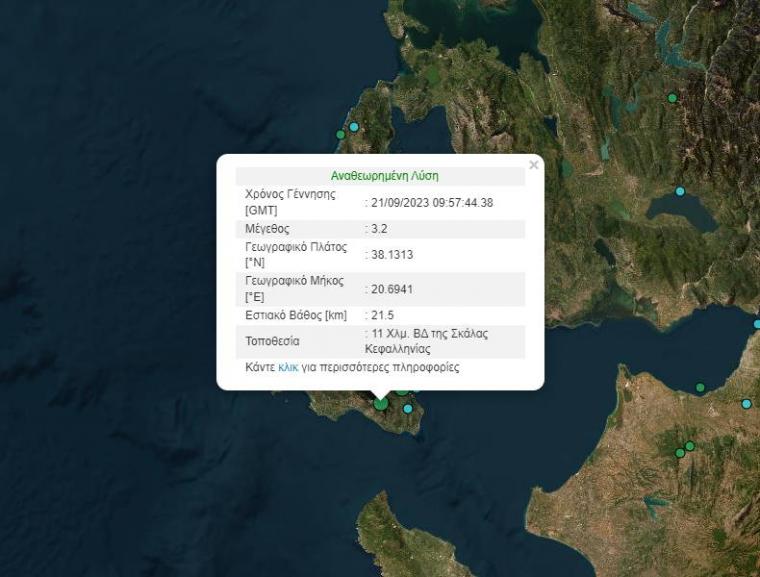Click the upper-right green marker of the Peloponnese pair
Viewport: 760px width, 577px height.
tap(690, 446)
